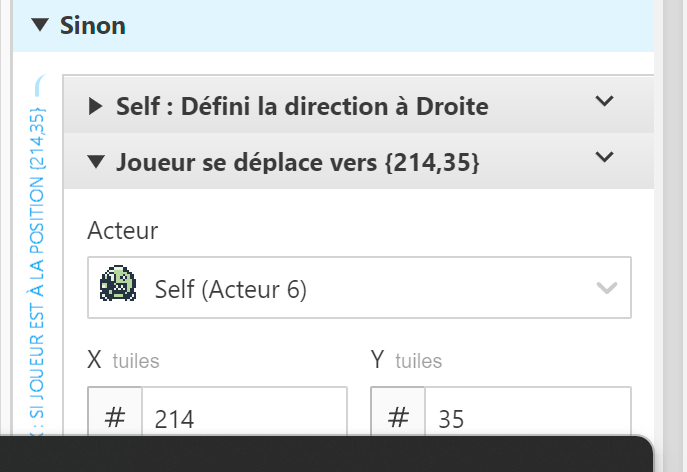Select the Joueur se déplace vers {214,35} title
This screenshot has width=687, height=472.
pos(297,161)
